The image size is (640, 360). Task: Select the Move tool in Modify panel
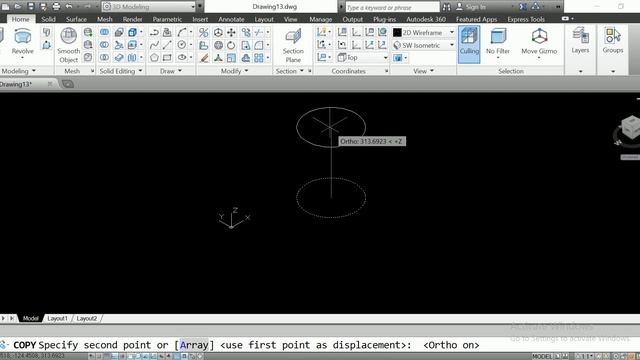[231, 32]
